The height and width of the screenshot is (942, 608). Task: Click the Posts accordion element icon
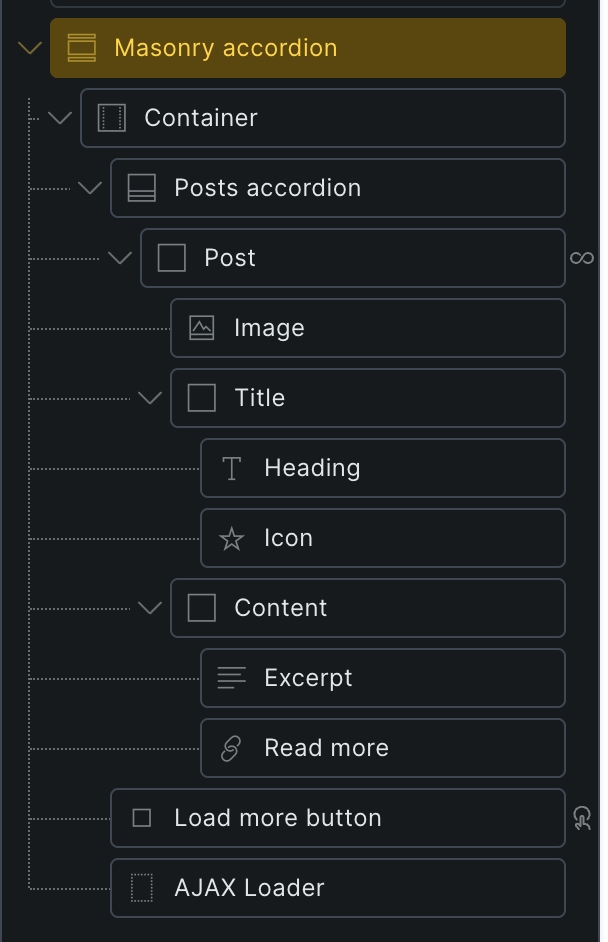point(142,188)
